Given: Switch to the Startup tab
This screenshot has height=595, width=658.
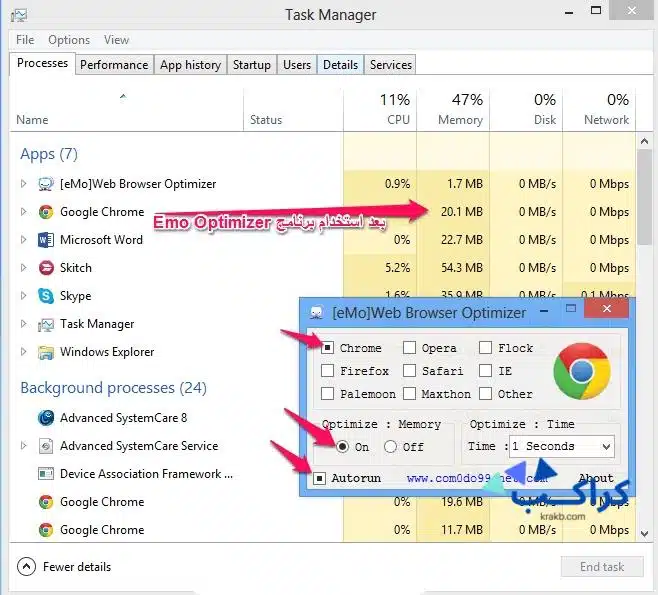Looking at the screenshot, I should [x=252, y=65].
